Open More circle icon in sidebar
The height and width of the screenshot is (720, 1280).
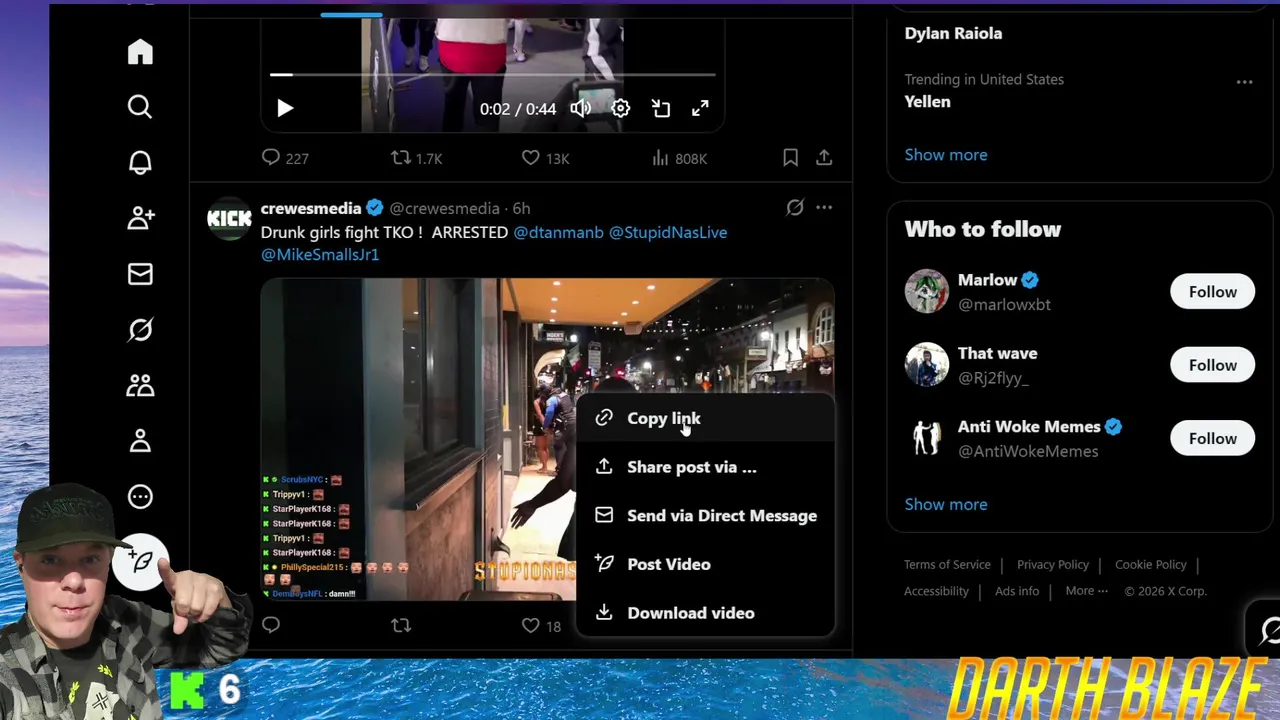(x=140, y=496)
